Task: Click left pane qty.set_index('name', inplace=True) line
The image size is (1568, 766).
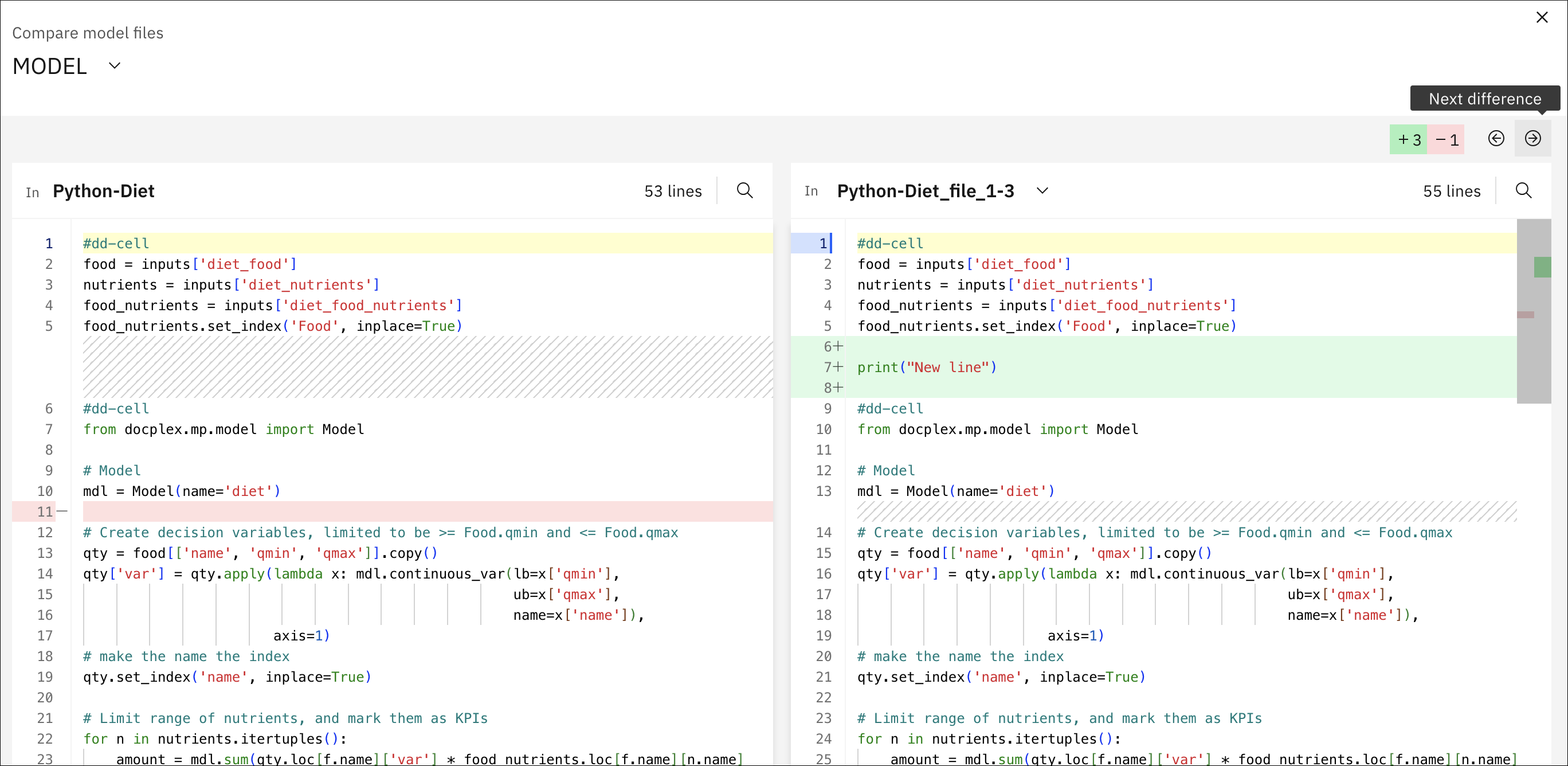Action: click(227, 677)
